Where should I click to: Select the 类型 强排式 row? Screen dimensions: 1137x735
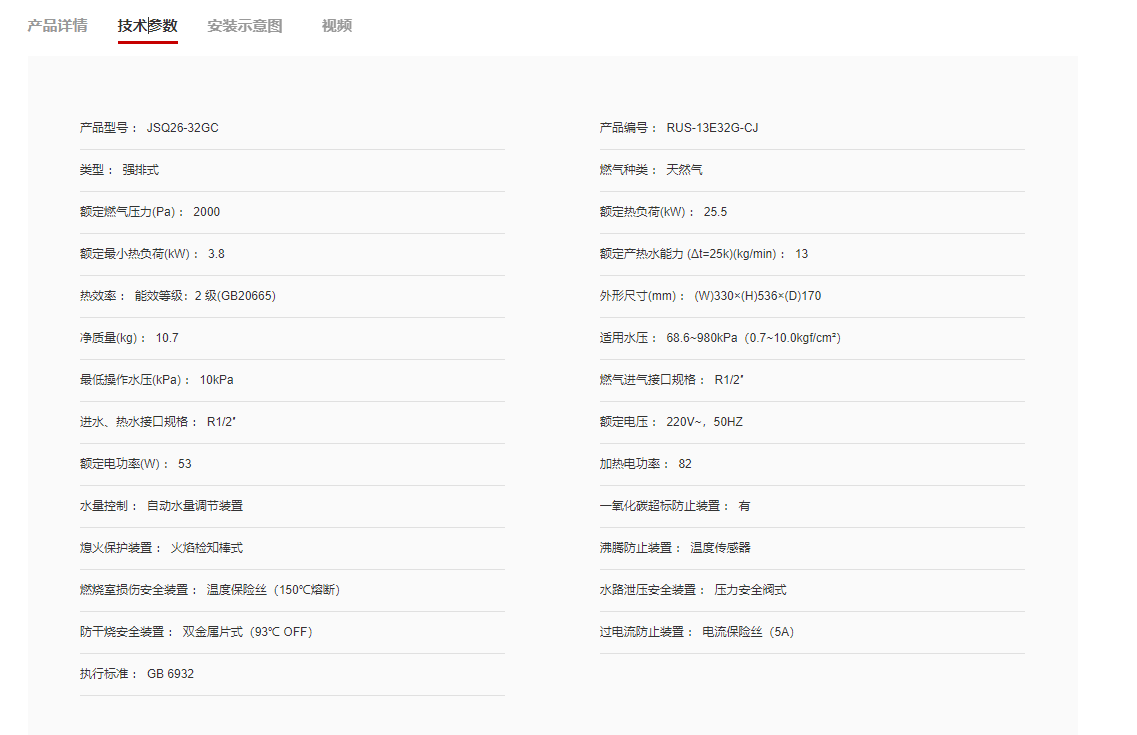point(292,170)
